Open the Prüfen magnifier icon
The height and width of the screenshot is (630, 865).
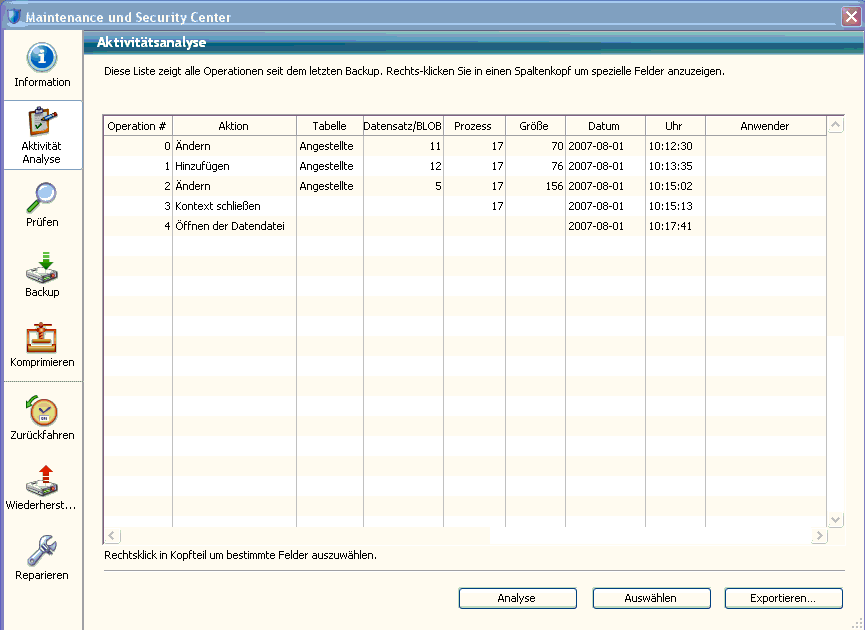[x=42, y=198]
